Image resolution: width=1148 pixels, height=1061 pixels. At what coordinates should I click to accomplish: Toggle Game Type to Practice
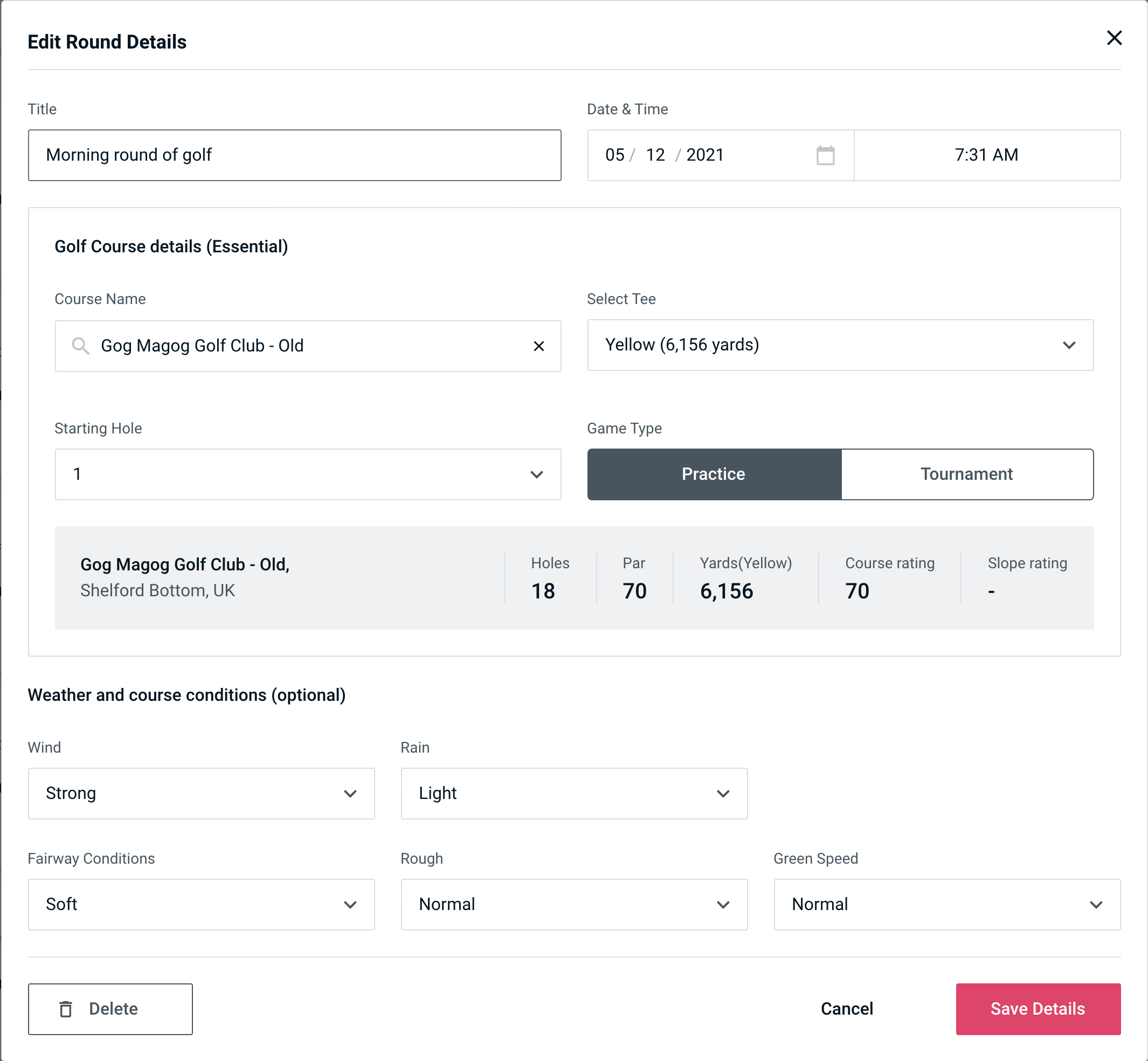[x=714, y=474]
